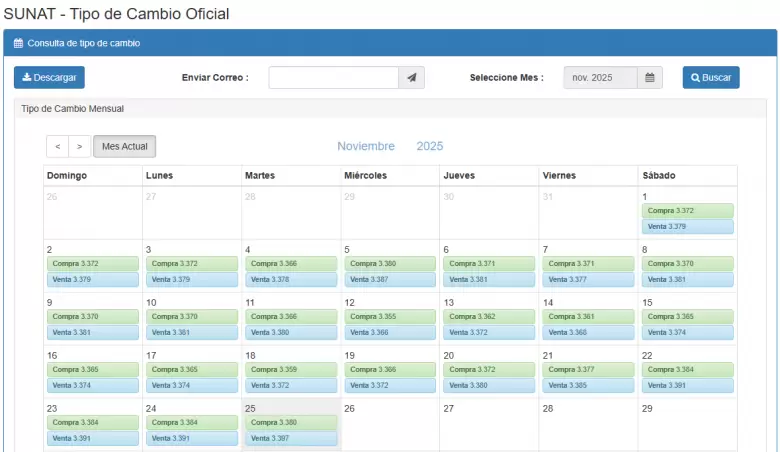This screenshot has width=780, height=452.
Task: Click the 2025 year title
Action: pyautogui.click(x=430, y=146)
